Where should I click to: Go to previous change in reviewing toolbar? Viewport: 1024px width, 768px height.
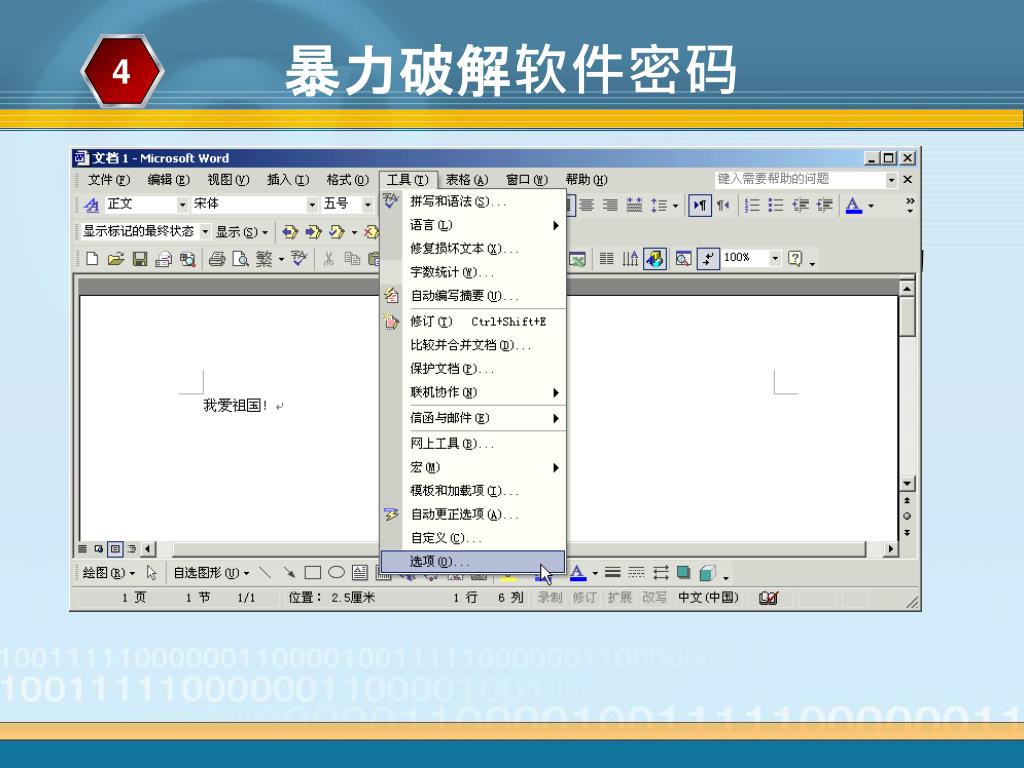[290, 232]
